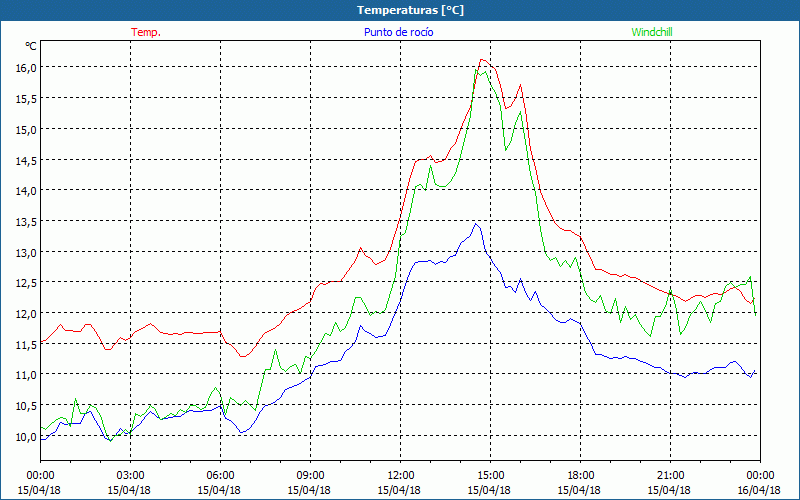The height and width of the screenshot is (500, 800).
Task: Click the 14,5 y-axis value
Action: (x=26, y=160)
